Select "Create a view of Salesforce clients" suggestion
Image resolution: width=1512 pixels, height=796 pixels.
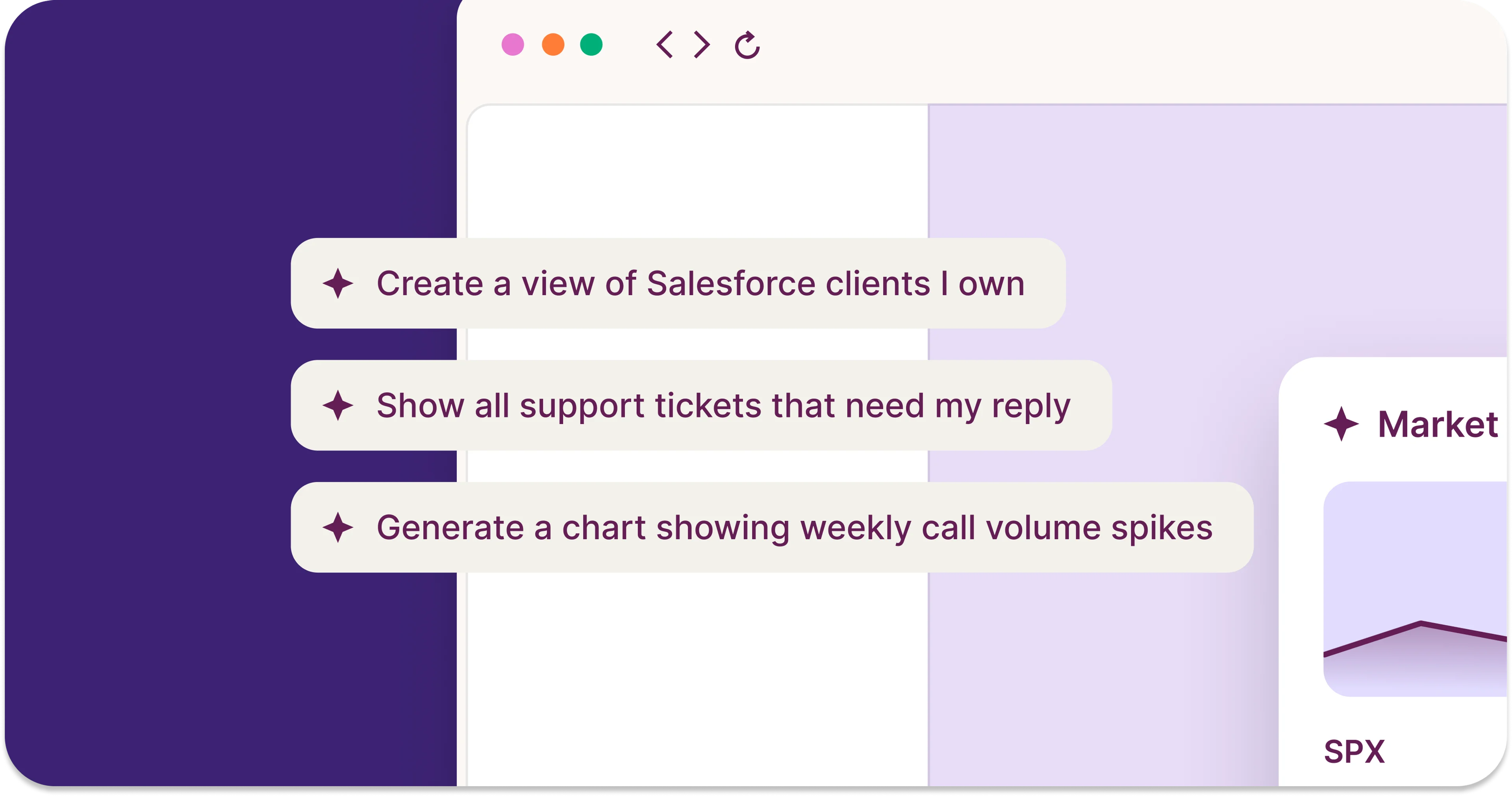point(678,283)
